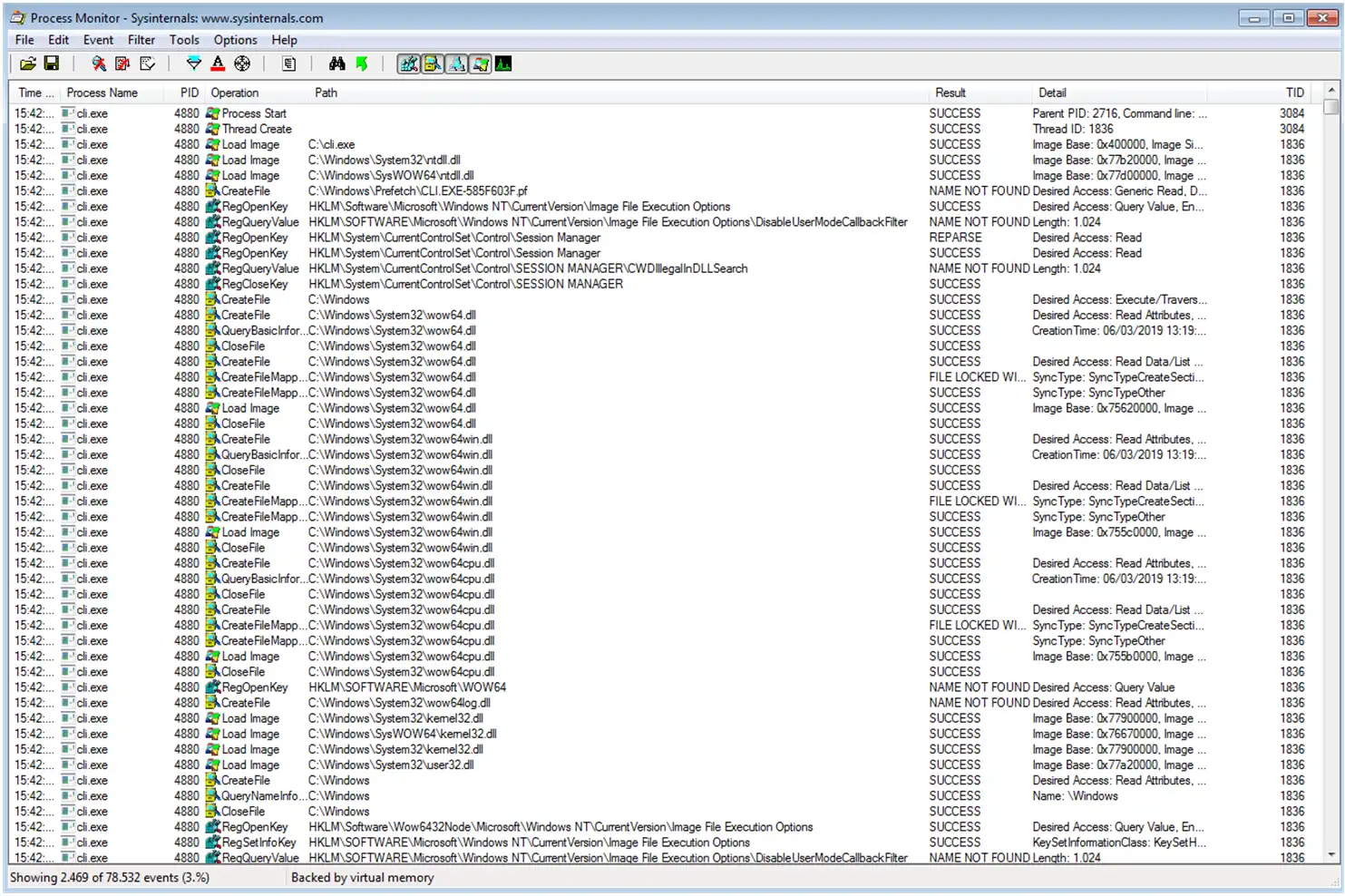Select path "C:\Windows\System32\user32.dll"

391,765
